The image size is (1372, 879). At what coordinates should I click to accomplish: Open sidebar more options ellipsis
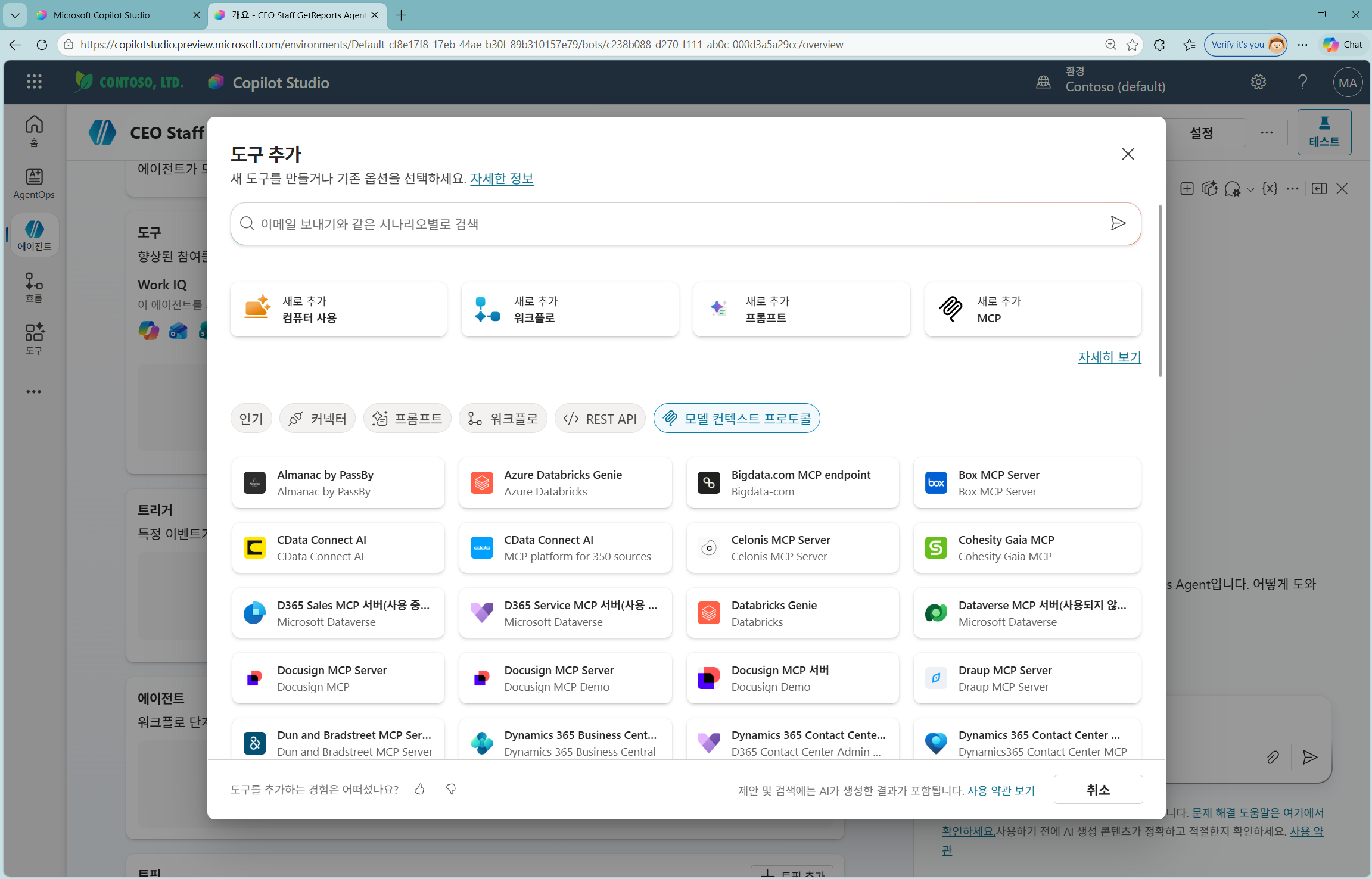34,392
